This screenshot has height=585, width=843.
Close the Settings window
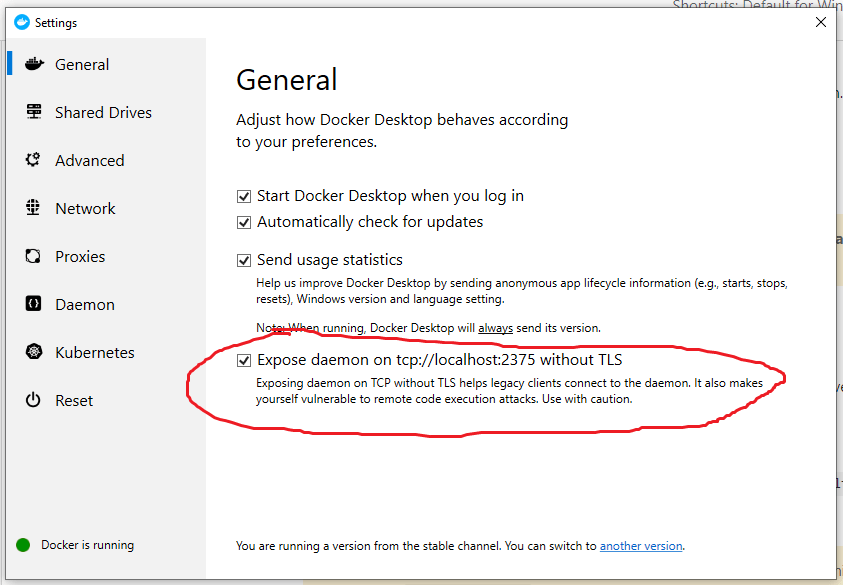click(x=821, y=22)
